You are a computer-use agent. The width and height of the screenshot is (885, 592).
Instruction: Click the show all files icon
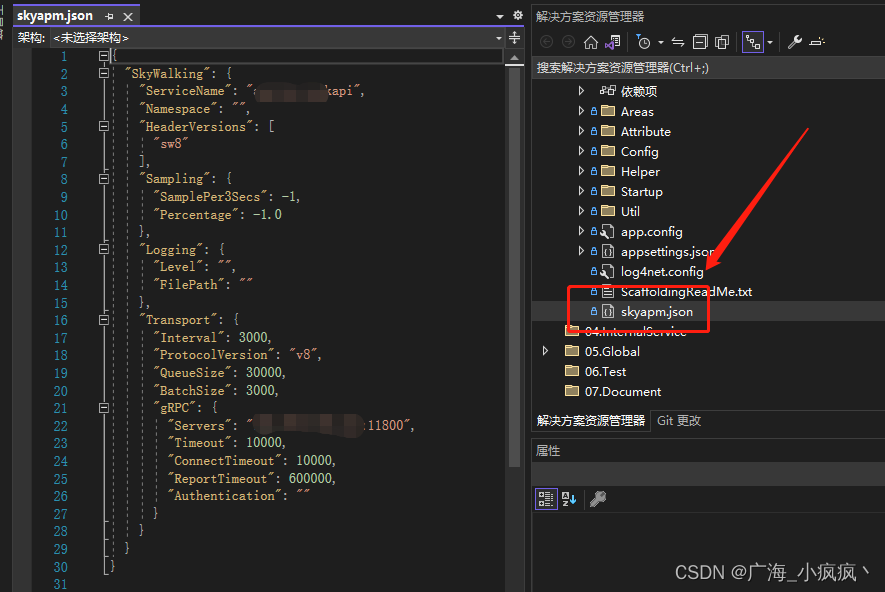[x=722, y=42]
